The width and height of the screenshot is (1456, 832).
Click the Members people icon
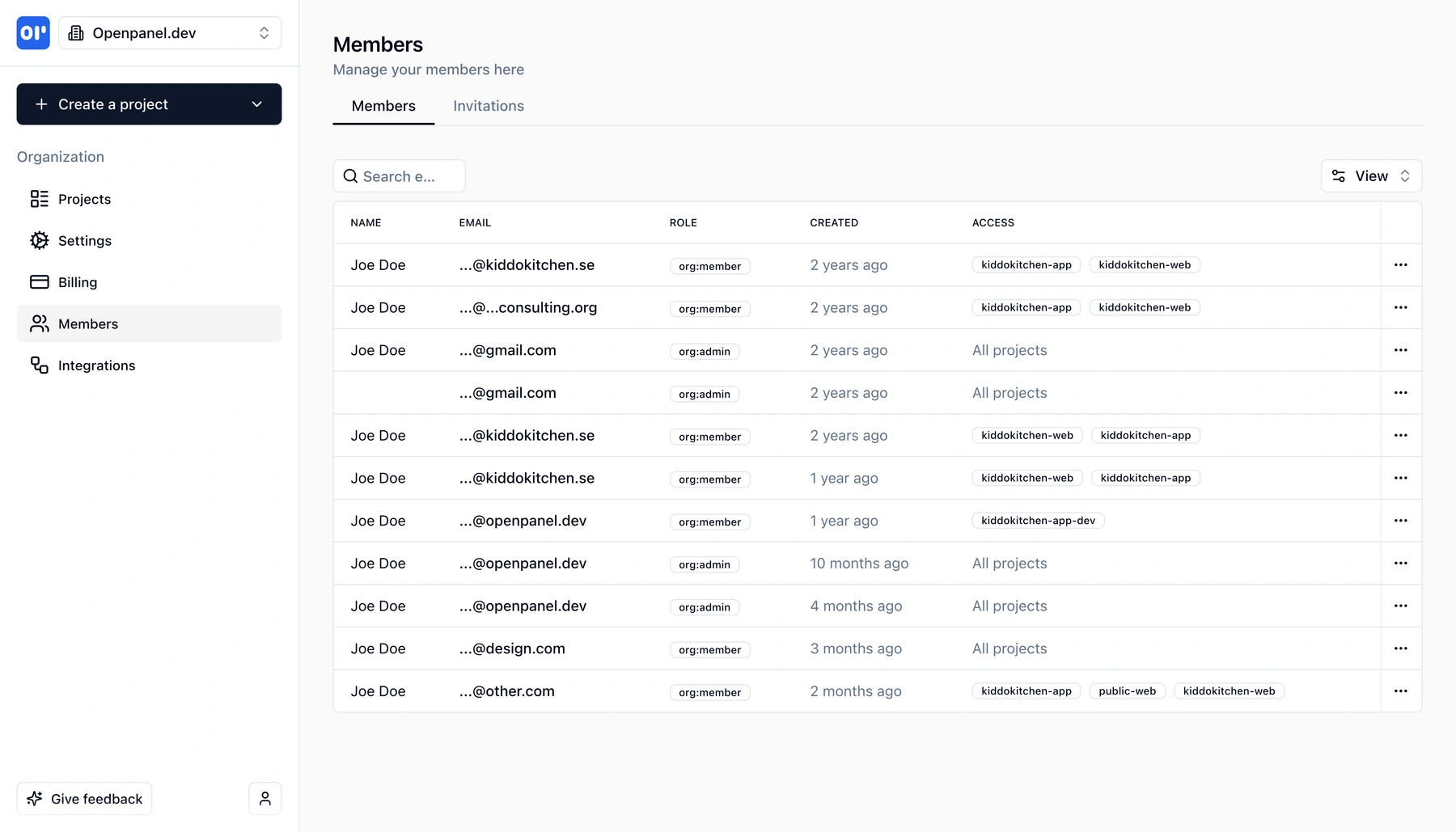point(40,323)
